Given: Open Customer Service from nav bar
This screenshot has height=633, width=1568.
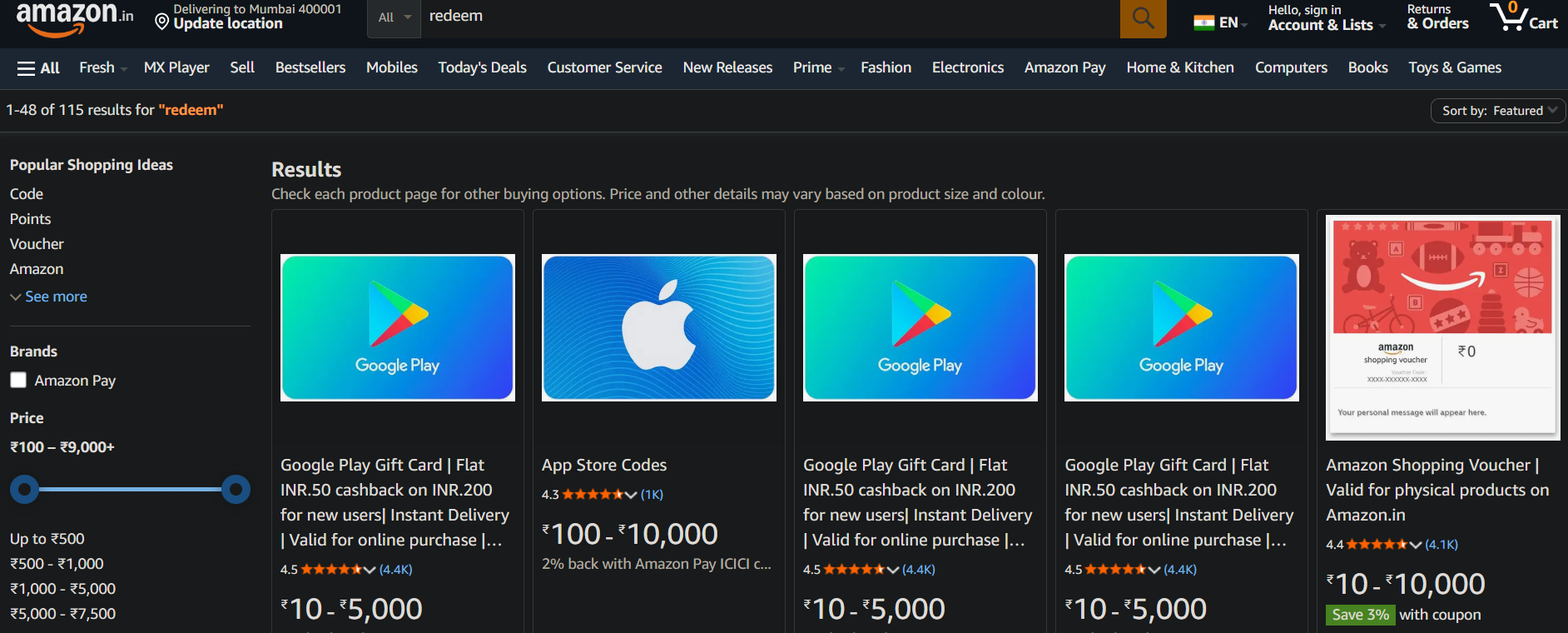Looking at the screenshot, I should point(604,68).
